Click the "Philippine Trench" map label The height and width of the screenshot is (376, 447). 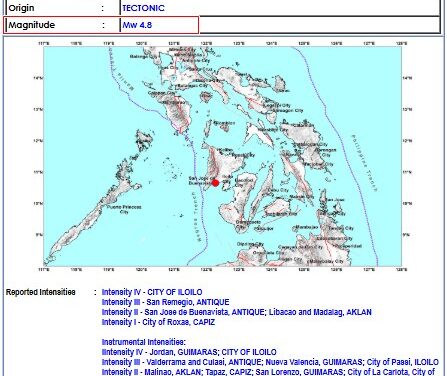[x=364, y=163]
